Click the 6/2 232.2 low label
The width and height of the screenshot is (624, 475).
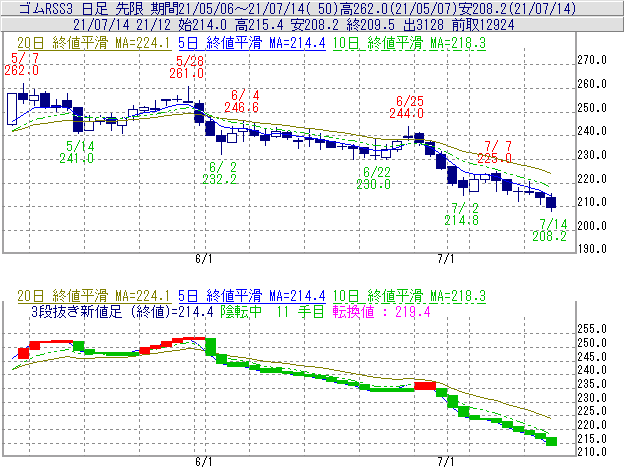pyautogui.click(x=220, y=173)
